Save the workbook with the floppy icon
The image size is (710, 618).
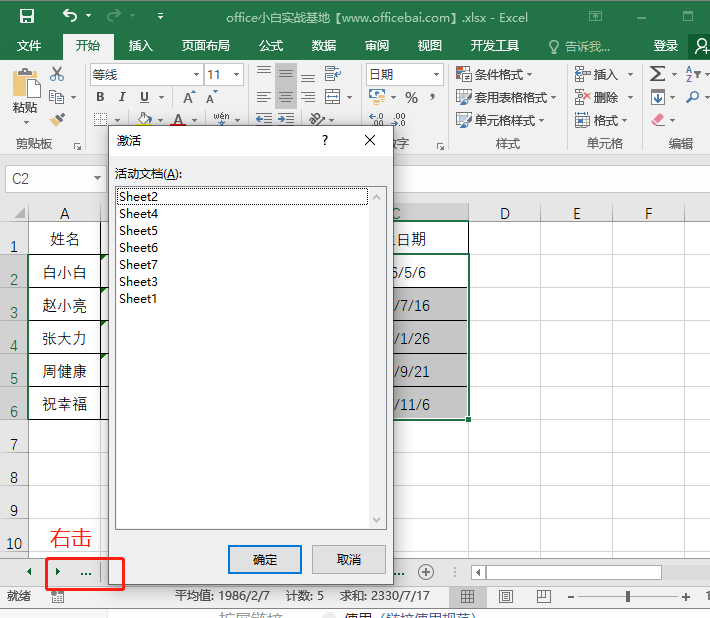[x=27, y=16]
